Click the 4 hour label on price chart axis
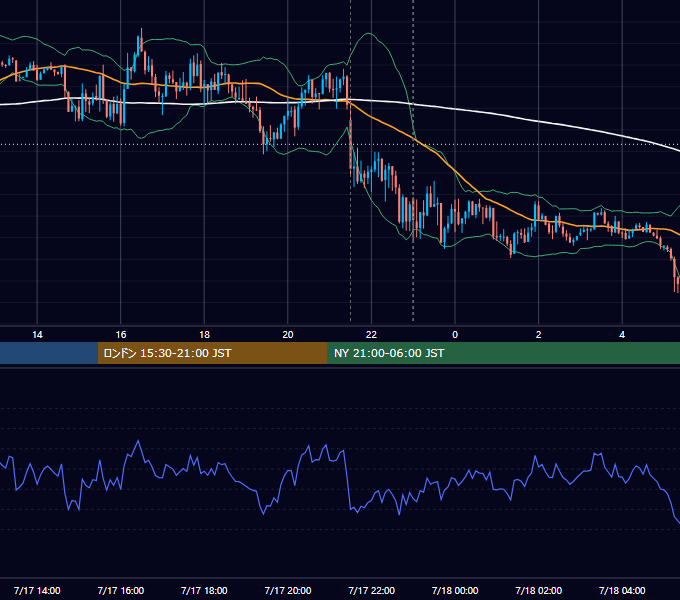The height and width of the screenshot is (600, 680). (622, 335)
